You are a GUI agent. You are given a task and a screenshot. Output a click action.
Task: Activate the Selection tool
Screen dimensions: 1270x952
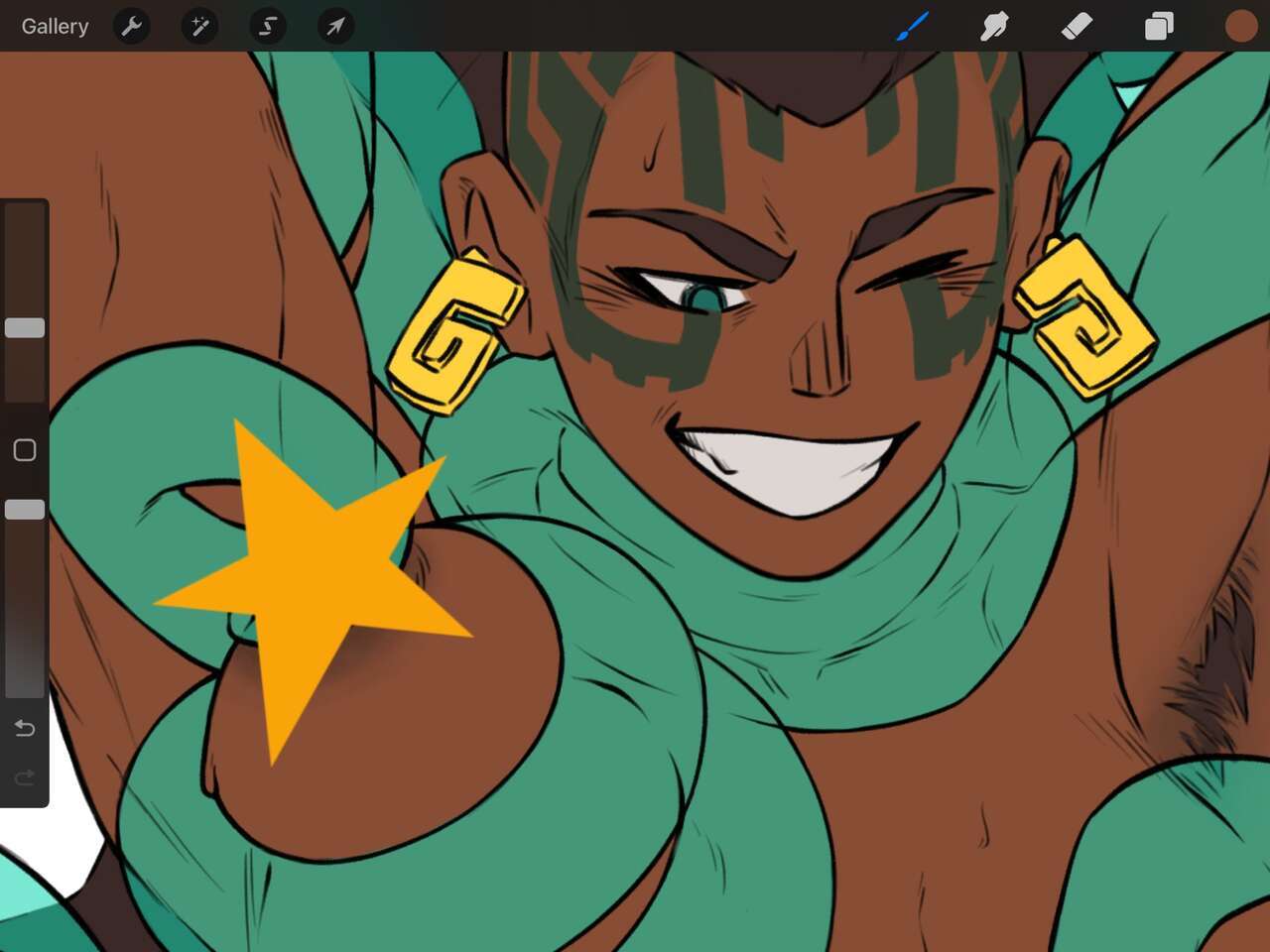coord(268,27)
